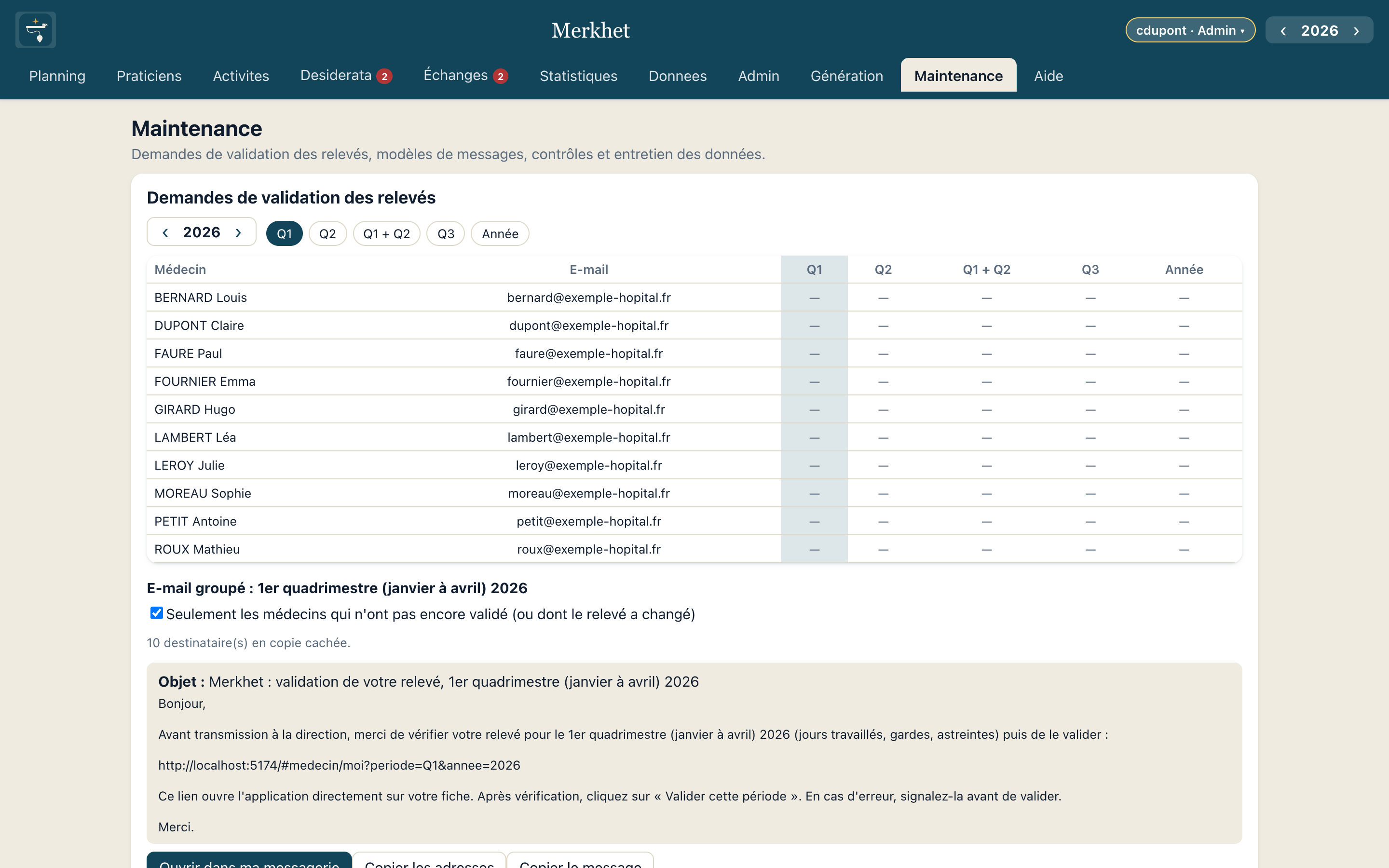Screen dimensions: 1389x868
Task: Click the localhost medecin validation link text
Action: pos(339,765)
